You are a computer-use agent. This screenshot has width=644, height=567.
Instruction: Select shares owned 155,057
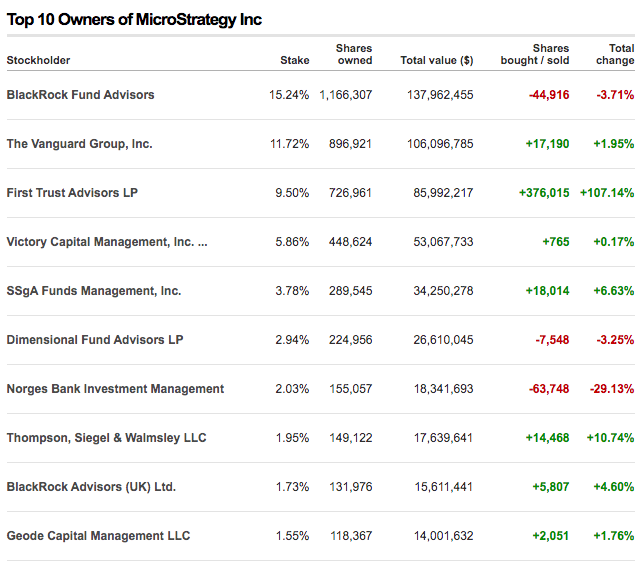click(351, 389)
